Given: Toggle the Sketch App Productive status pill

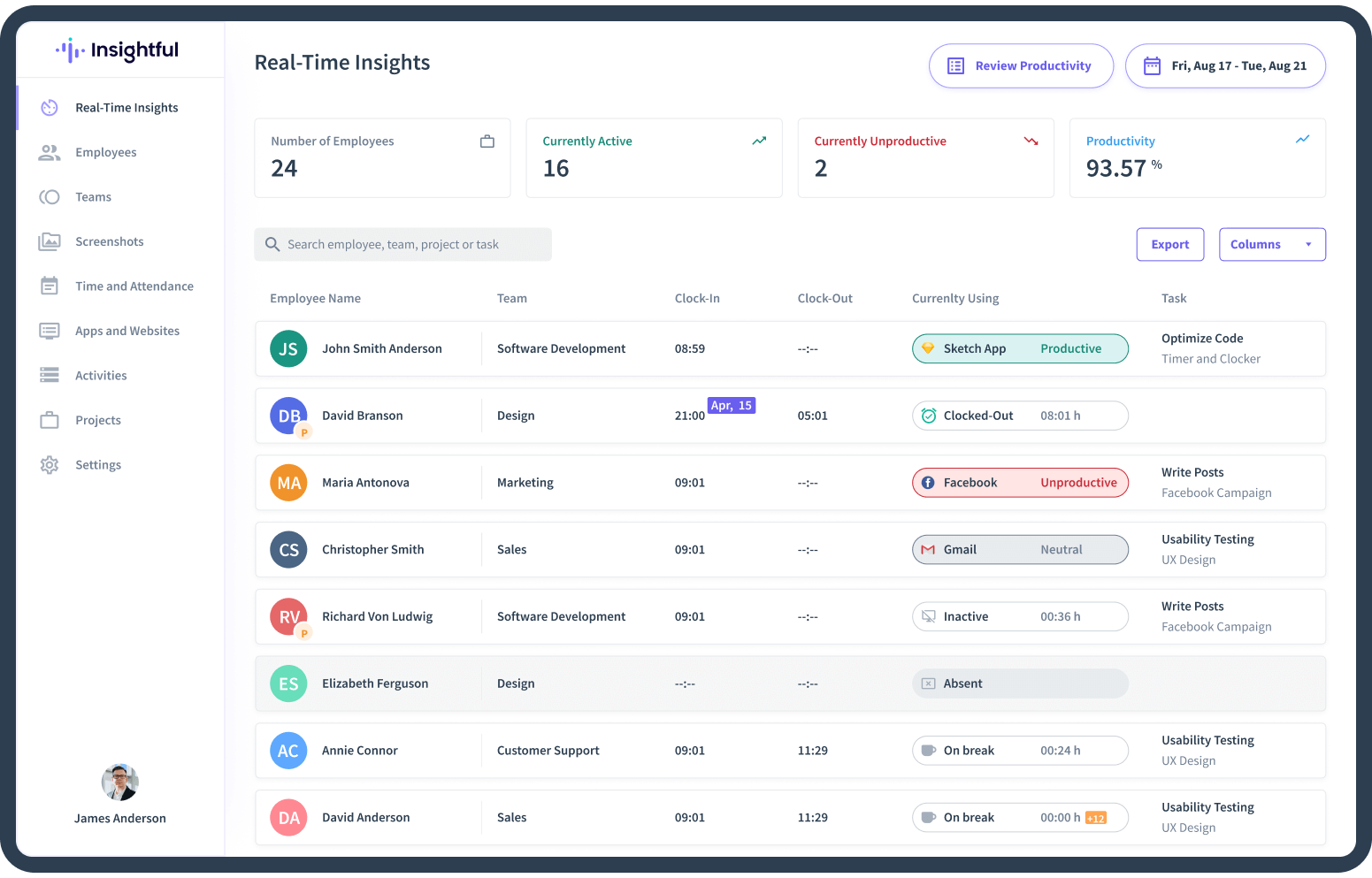Looking at the screenshot, I should 1019,348.
